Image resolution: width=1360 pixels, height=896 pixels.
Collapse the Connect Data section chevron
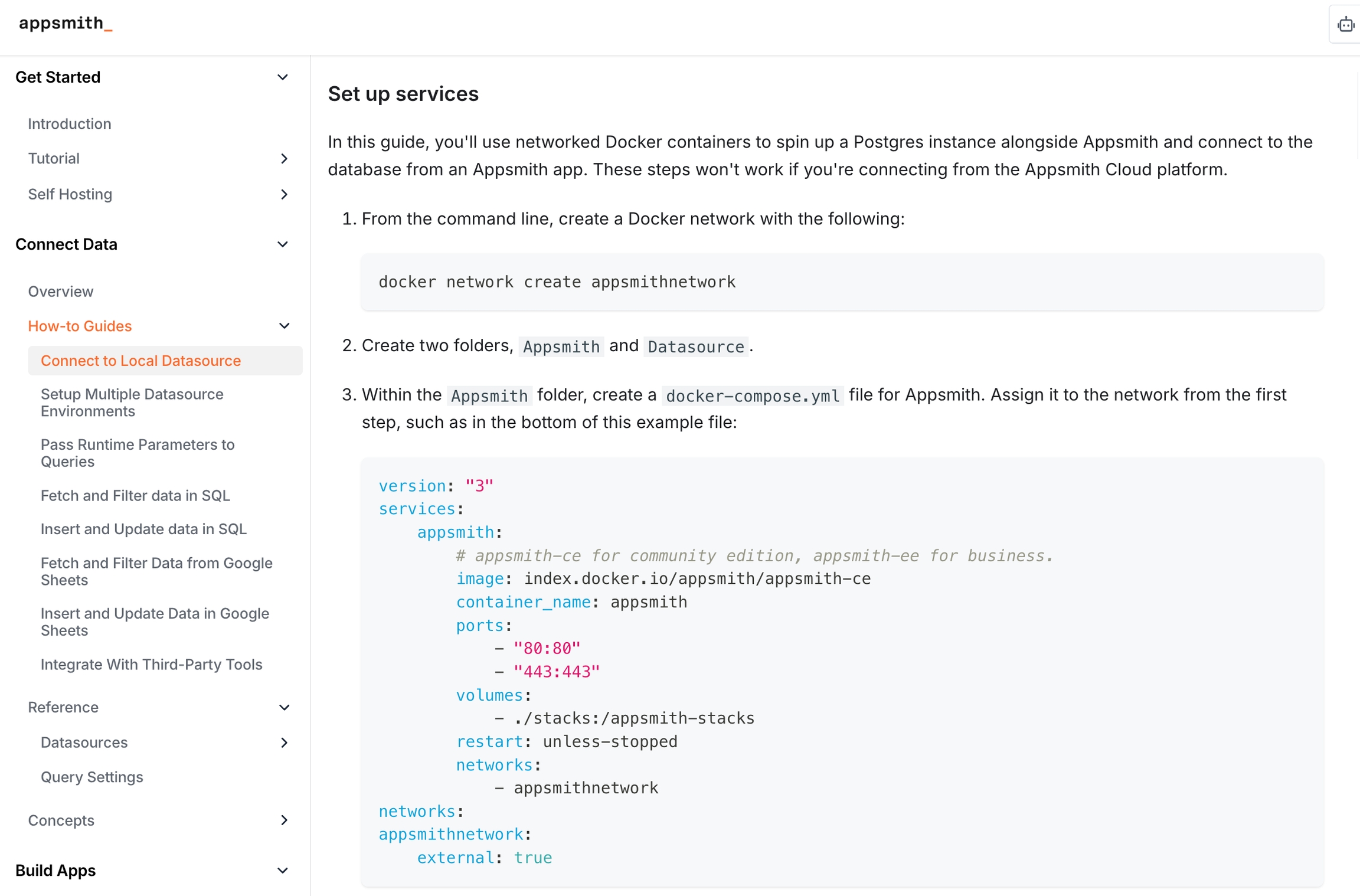tap(283, 244)
